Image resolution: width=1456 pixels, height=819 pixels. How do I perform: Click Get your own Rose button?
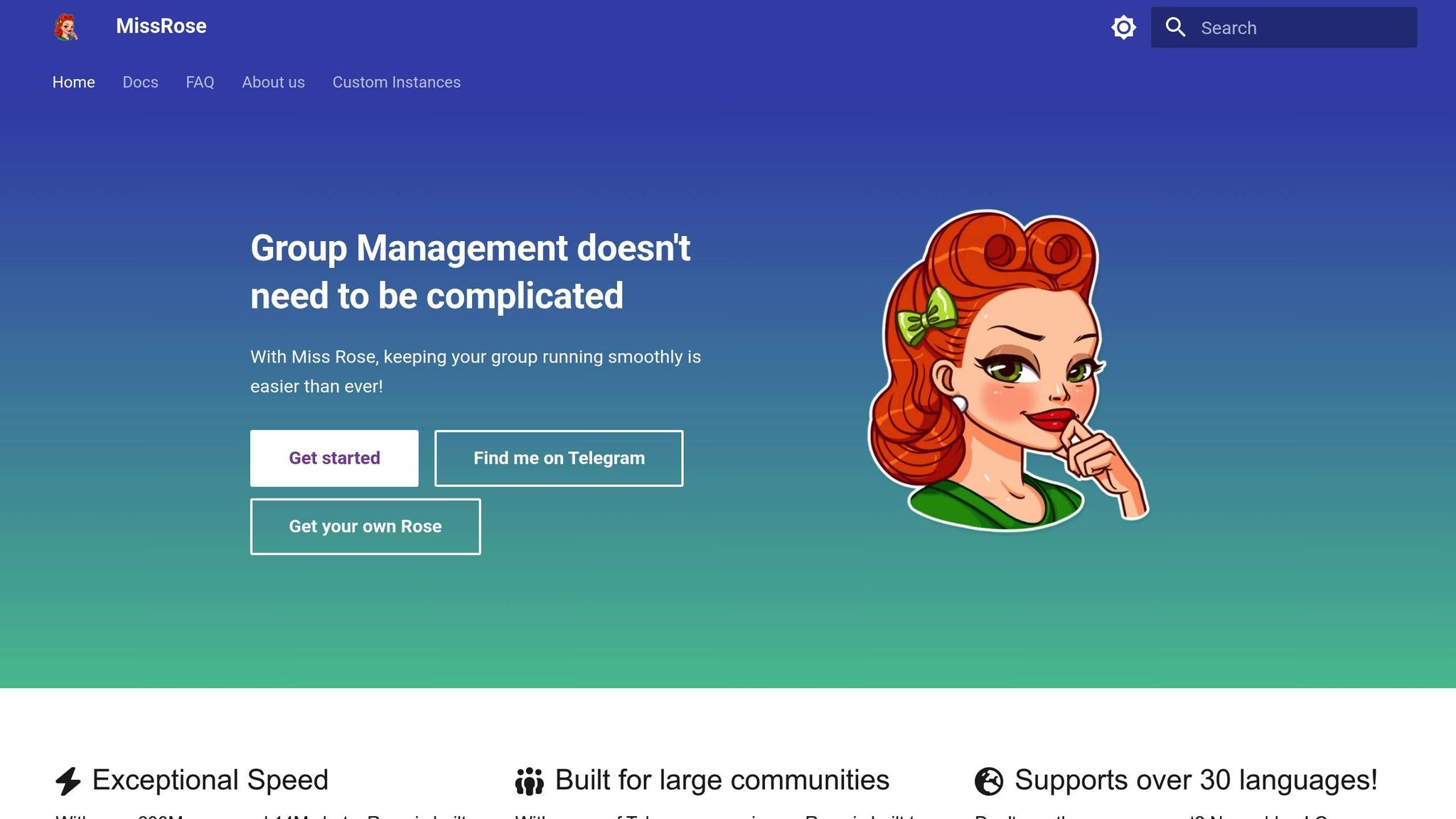pyautogui.click(x=365, y=527)
